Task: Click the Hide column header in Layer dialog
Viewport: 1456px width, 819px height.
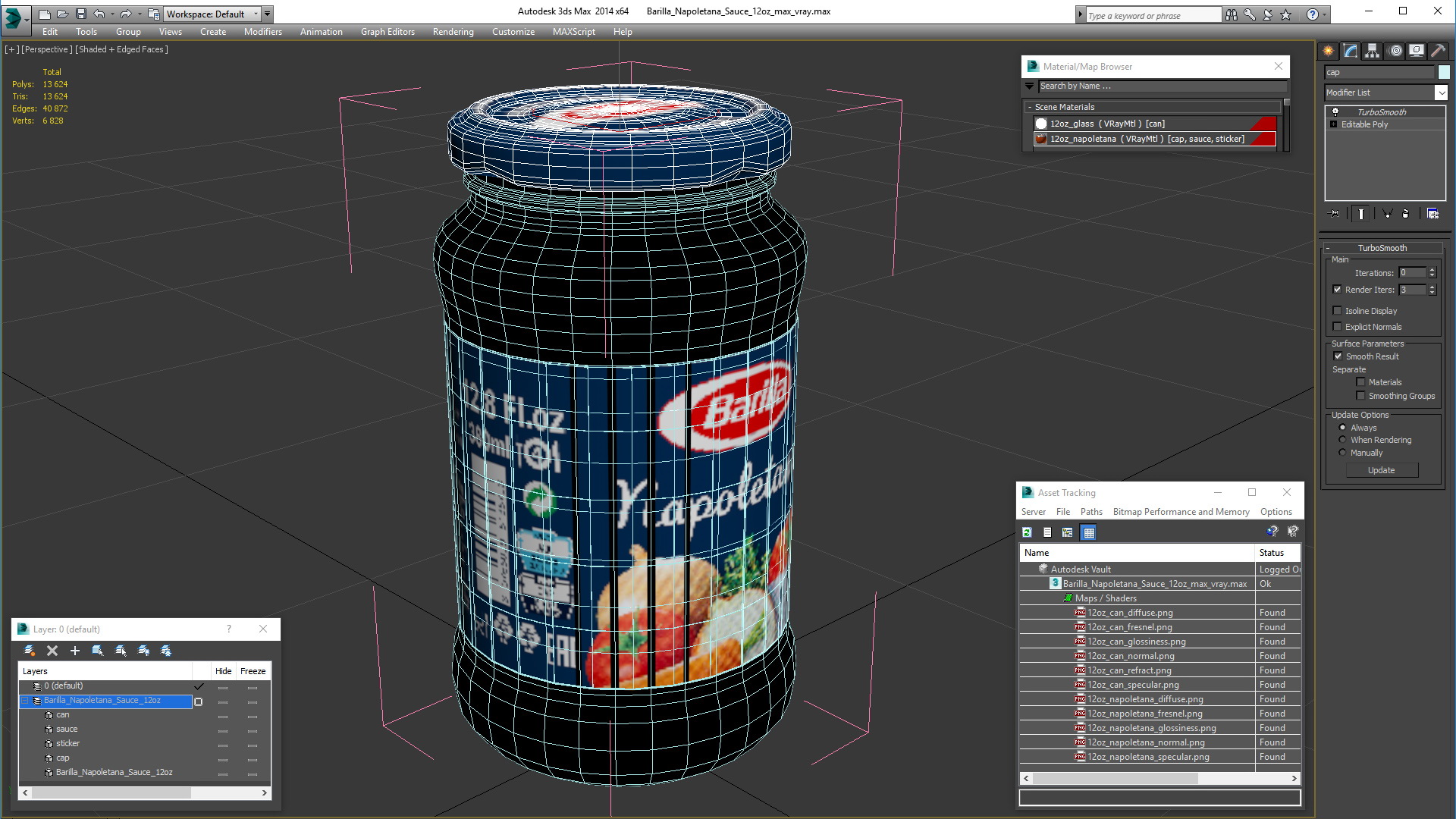Action: coord(223,671)
